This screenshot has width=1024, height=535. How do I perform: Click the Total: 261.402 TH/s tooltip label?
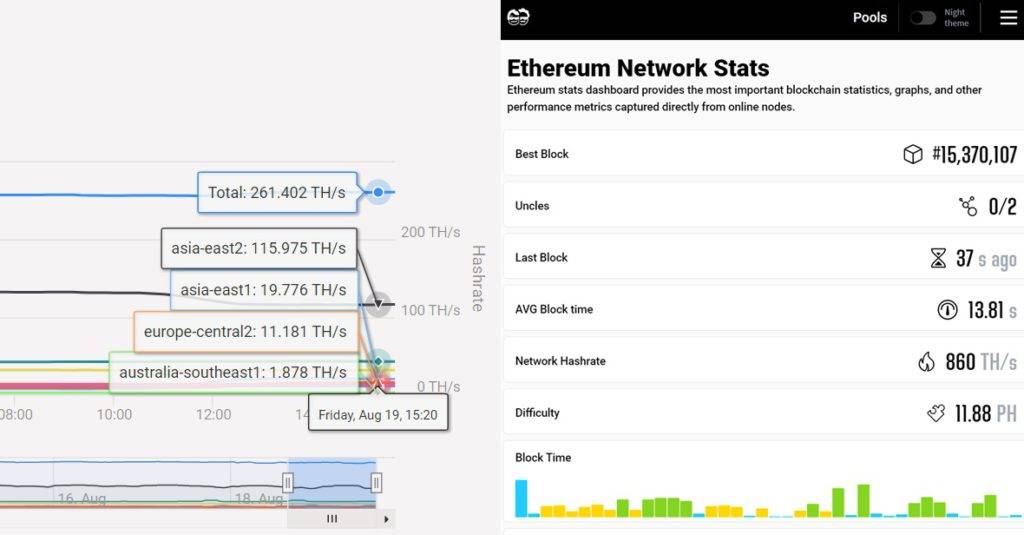[277, 192]
